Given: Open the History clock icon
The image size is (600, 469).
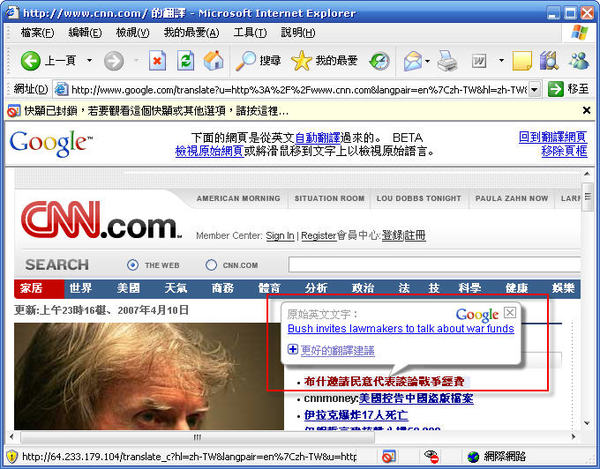Looking at the screenshot, I should pyautogui.click(x=379, y=61).
